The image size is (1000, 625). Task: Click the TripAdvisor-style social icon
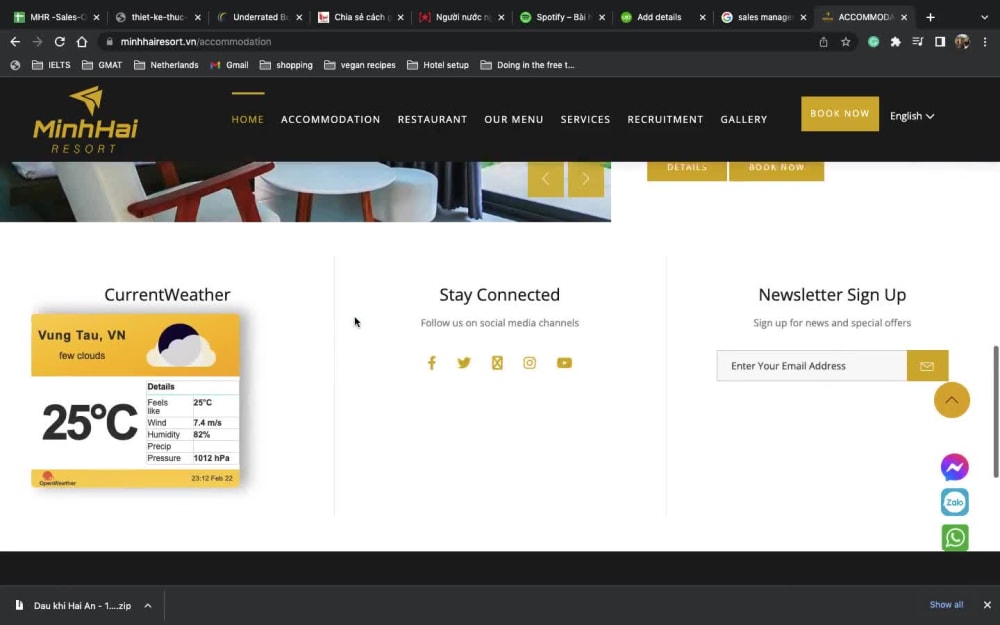pyautogui.click(x=497, y=363)
